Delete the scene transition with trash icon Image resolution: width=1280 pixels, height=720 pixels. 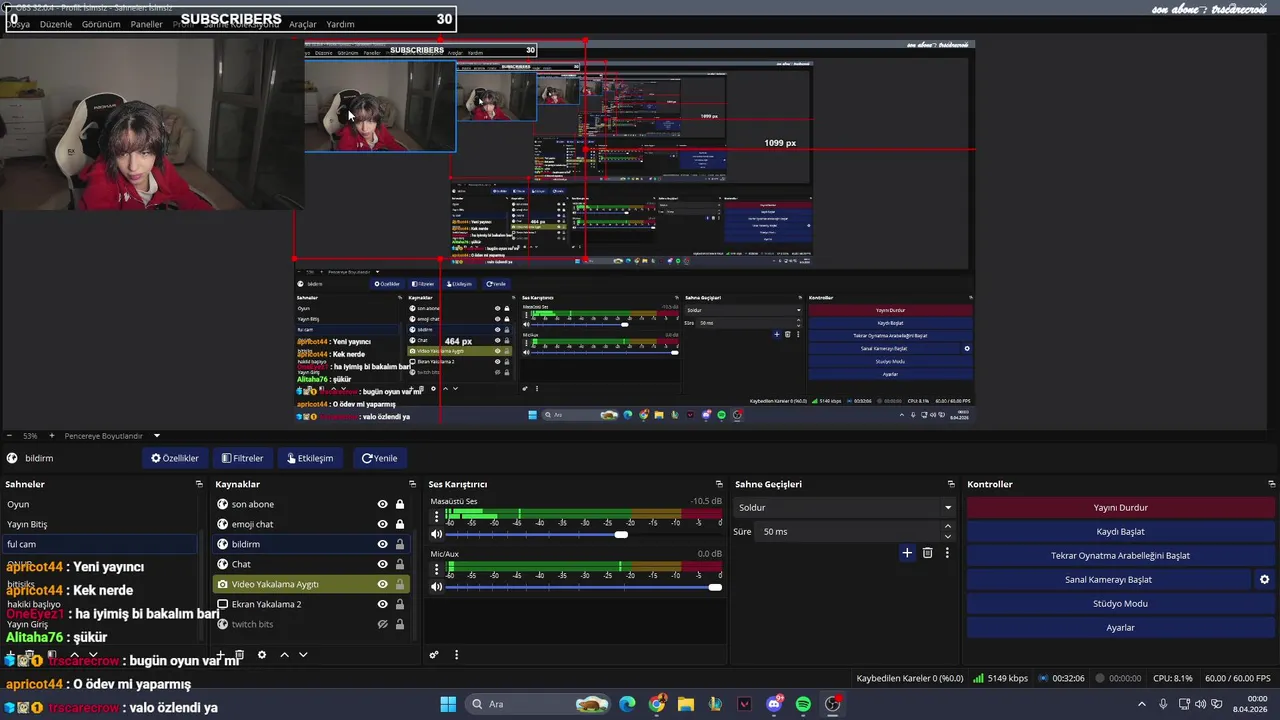coord(928,552)
